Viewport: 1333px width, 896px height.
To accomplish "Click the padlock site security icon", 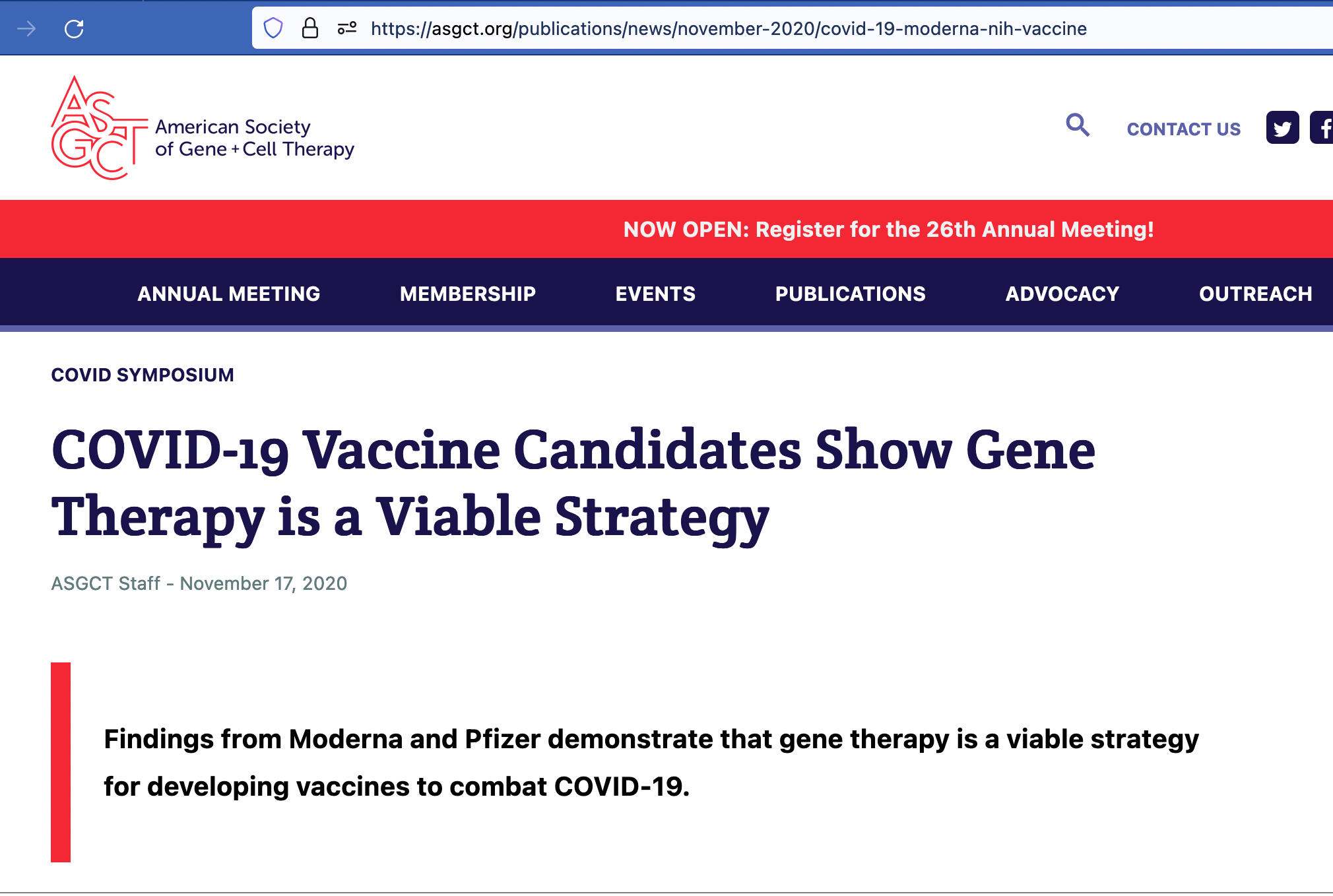I will (309, 28).
